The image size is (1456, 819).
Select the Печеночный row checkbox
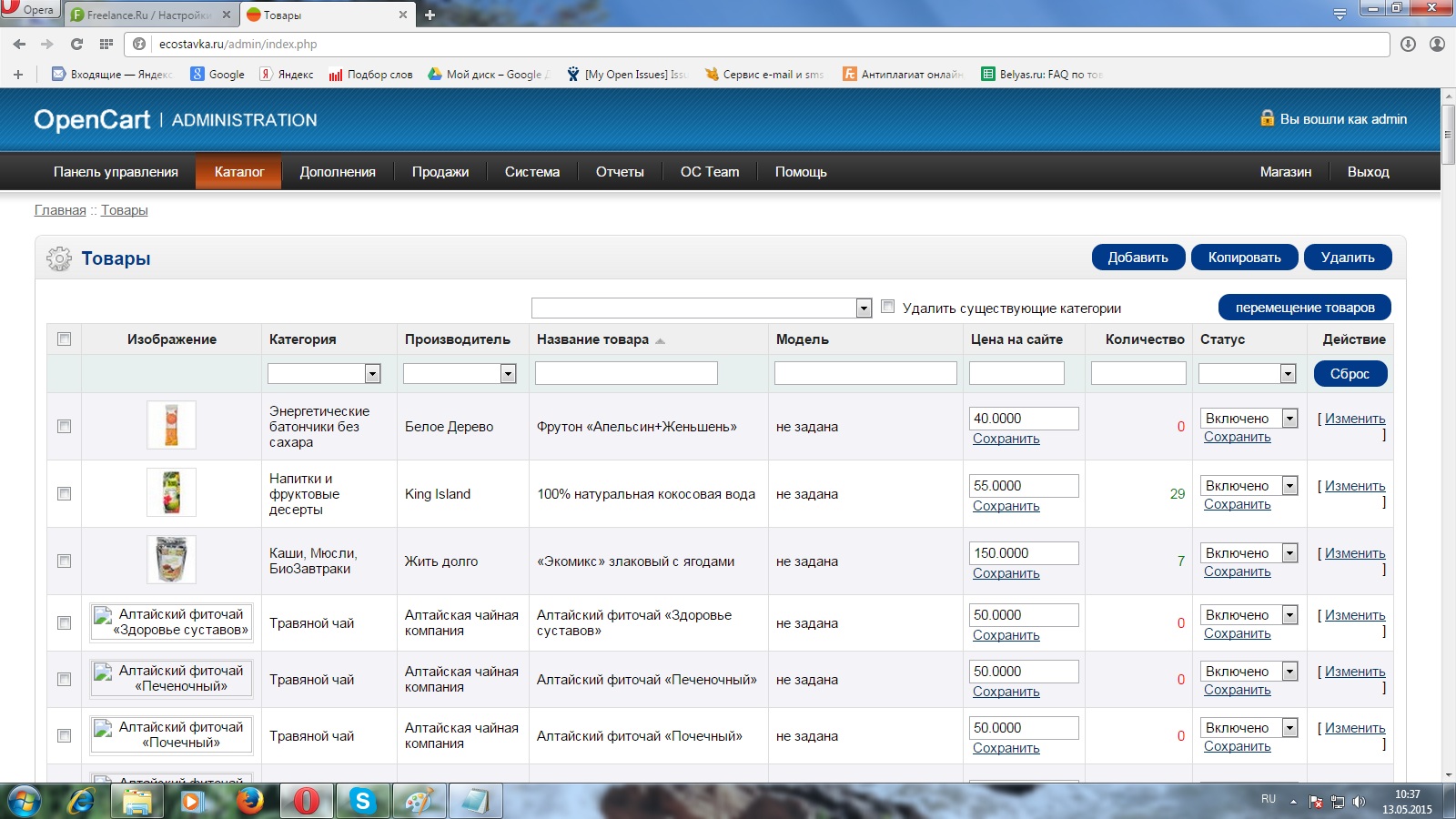(64, 679)
